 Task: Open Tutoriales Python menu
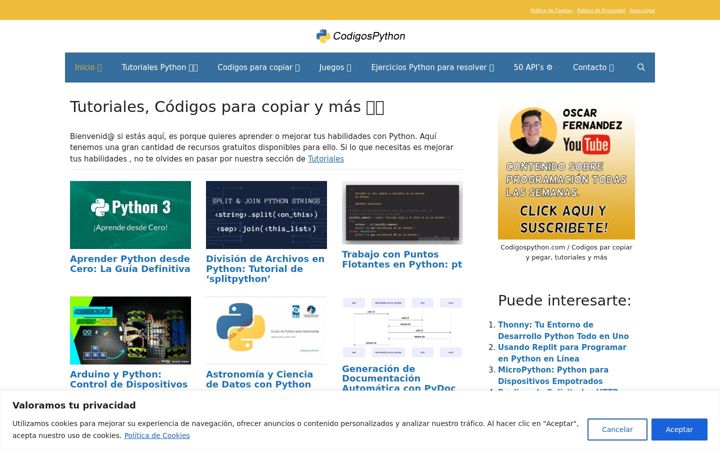159,67
